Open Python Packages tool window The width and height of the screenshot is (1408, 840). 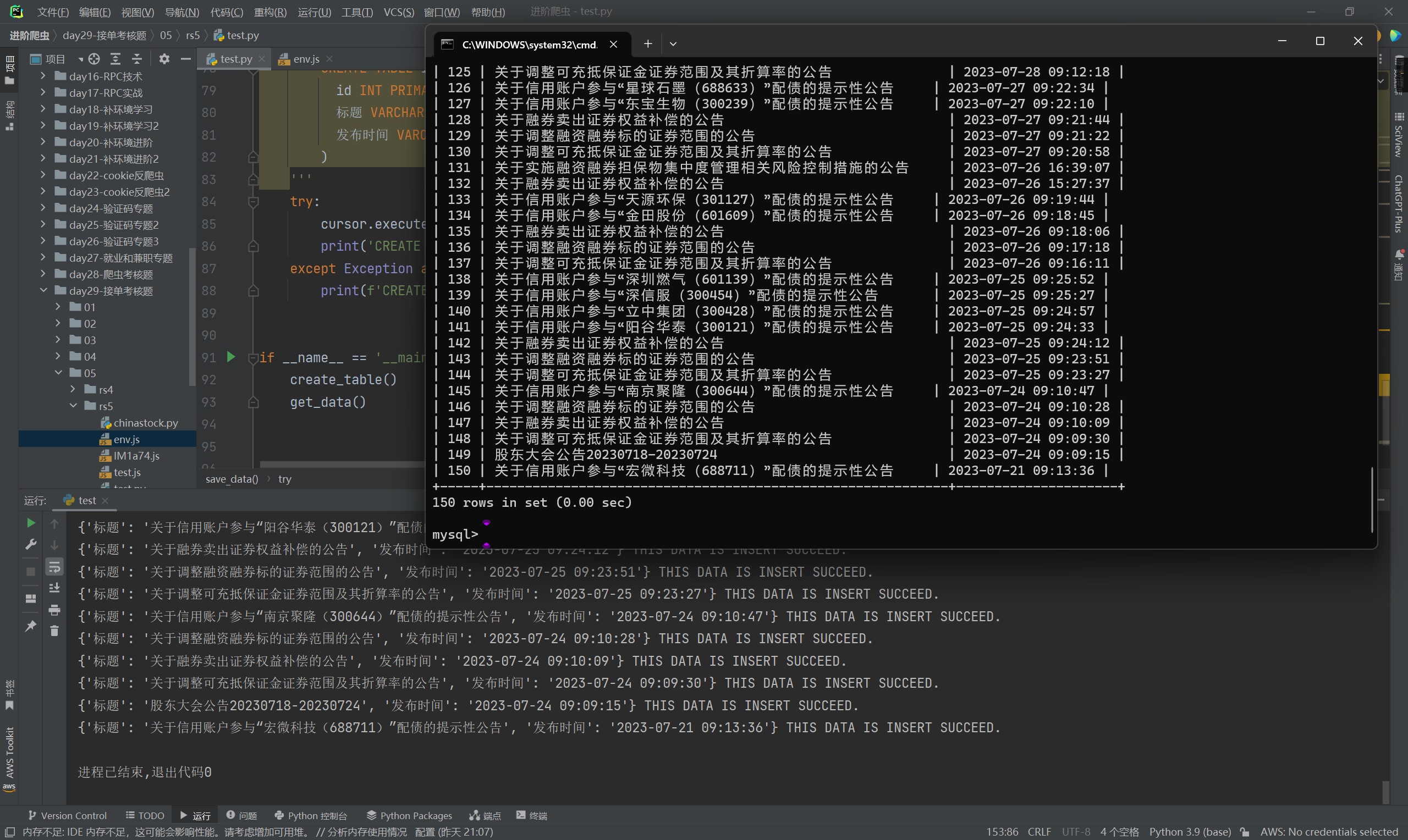coord(409,815)
